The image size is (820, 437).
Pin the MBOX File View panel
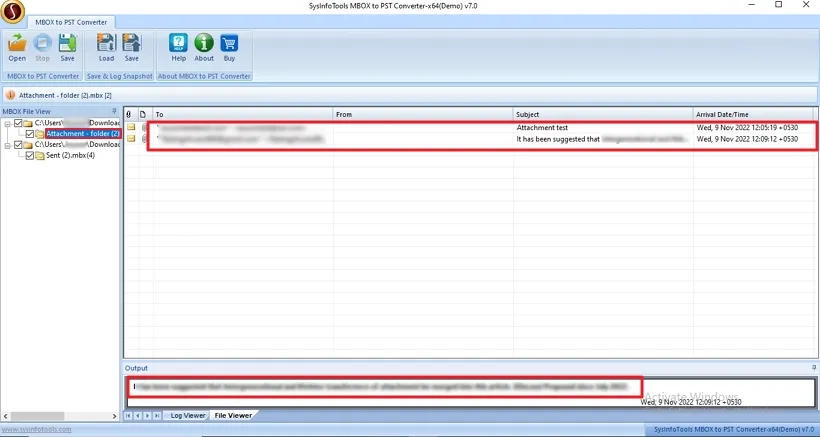114,111
